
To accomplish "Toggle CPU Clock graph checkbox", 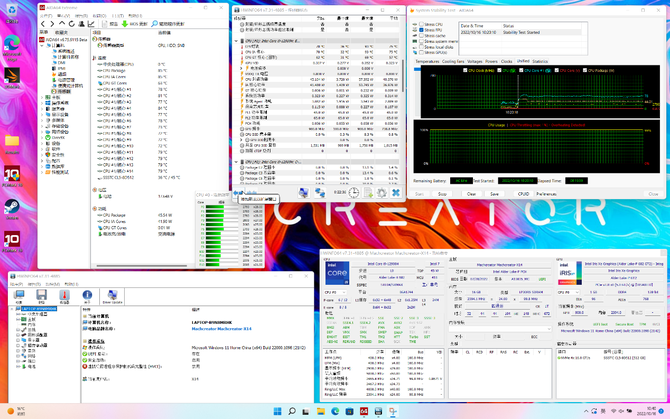I will click(465, 70).
